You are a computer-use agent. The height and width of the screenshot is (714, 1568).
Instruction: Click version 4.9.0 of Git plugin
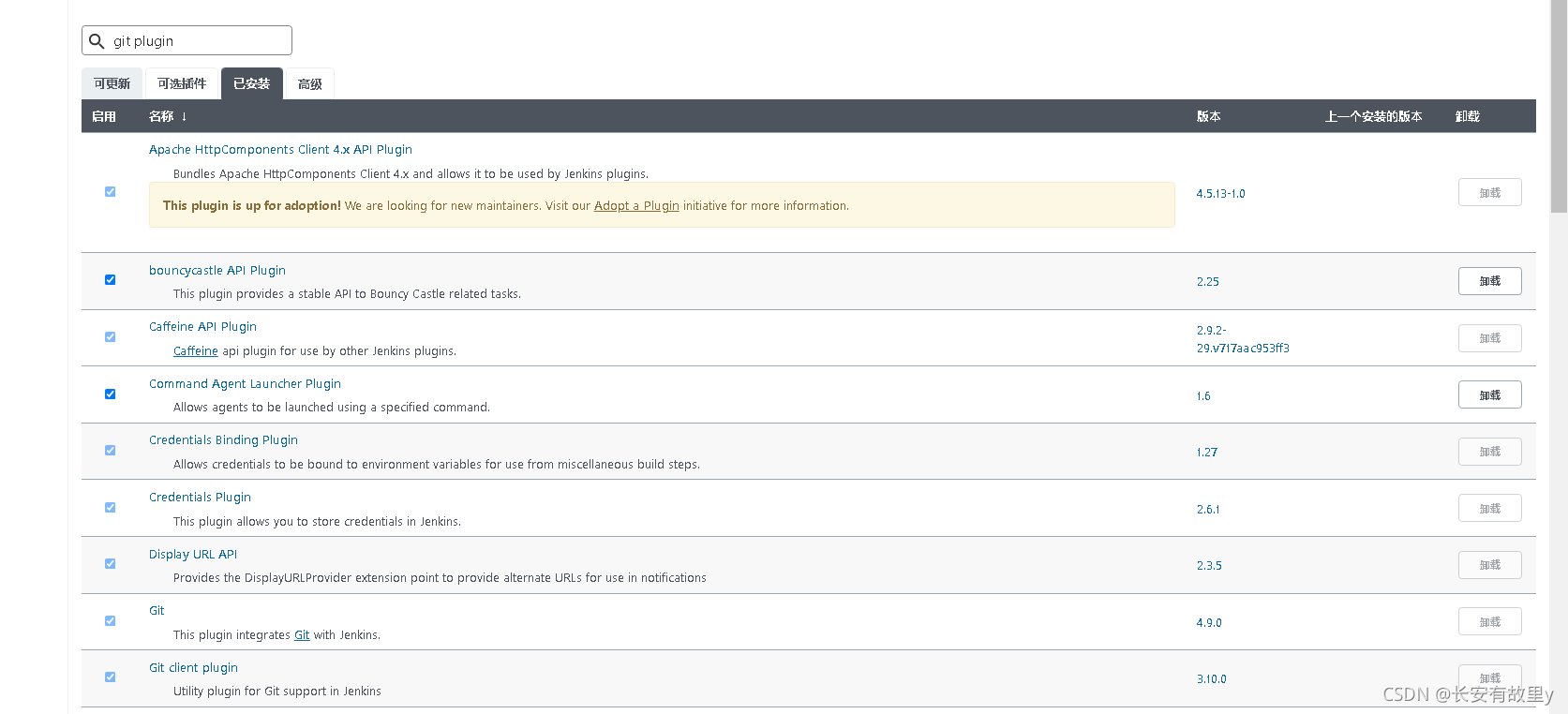1209,623
